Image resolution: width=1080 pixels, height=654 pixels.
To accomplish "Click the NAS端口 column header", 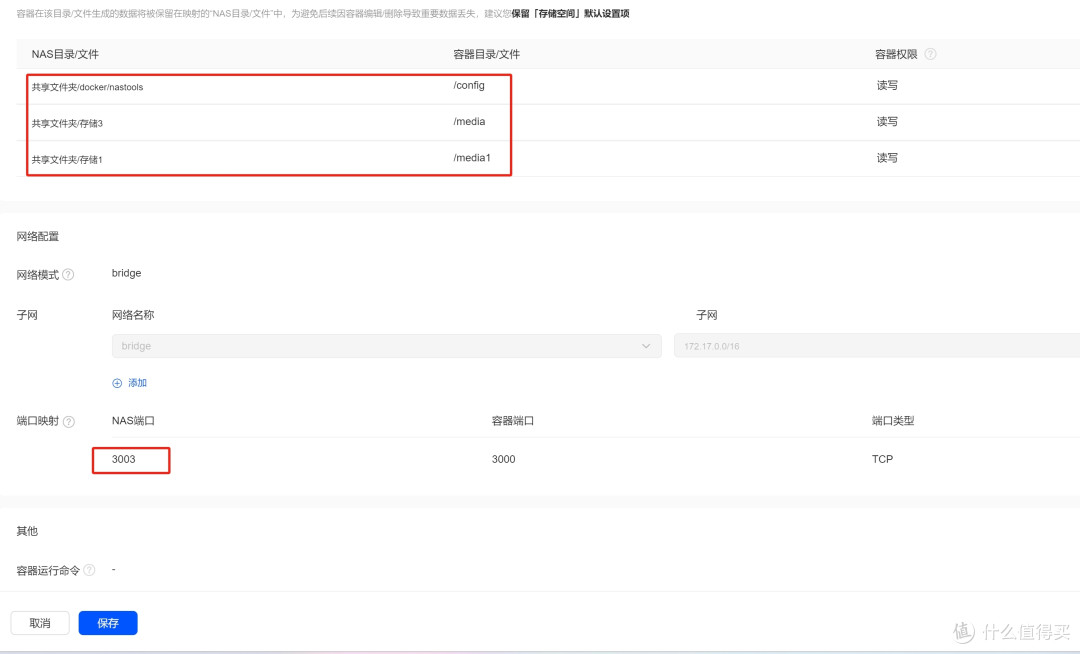I will tap(133, 421).
